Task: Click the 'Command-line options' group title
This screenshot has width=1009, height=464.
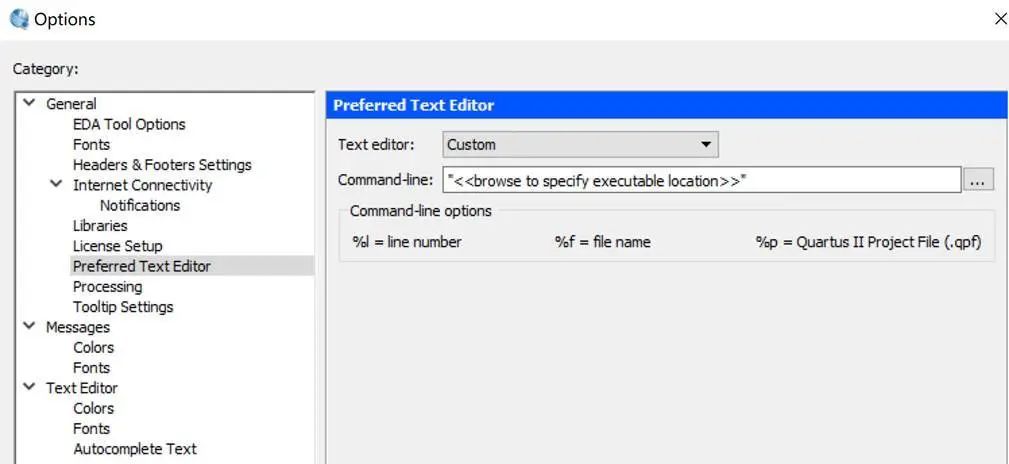Action: tap(421, 211)
